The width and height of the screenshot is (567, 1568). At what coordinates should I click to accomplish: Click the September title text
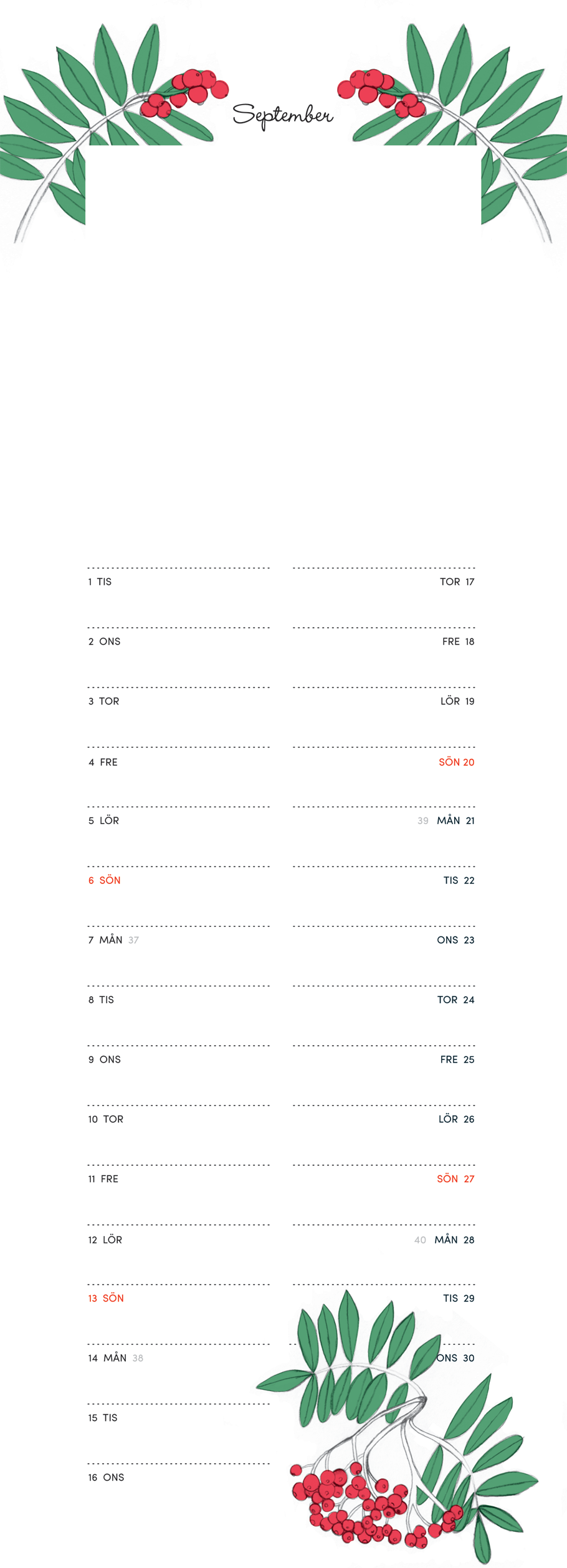[x=283, y=115]
